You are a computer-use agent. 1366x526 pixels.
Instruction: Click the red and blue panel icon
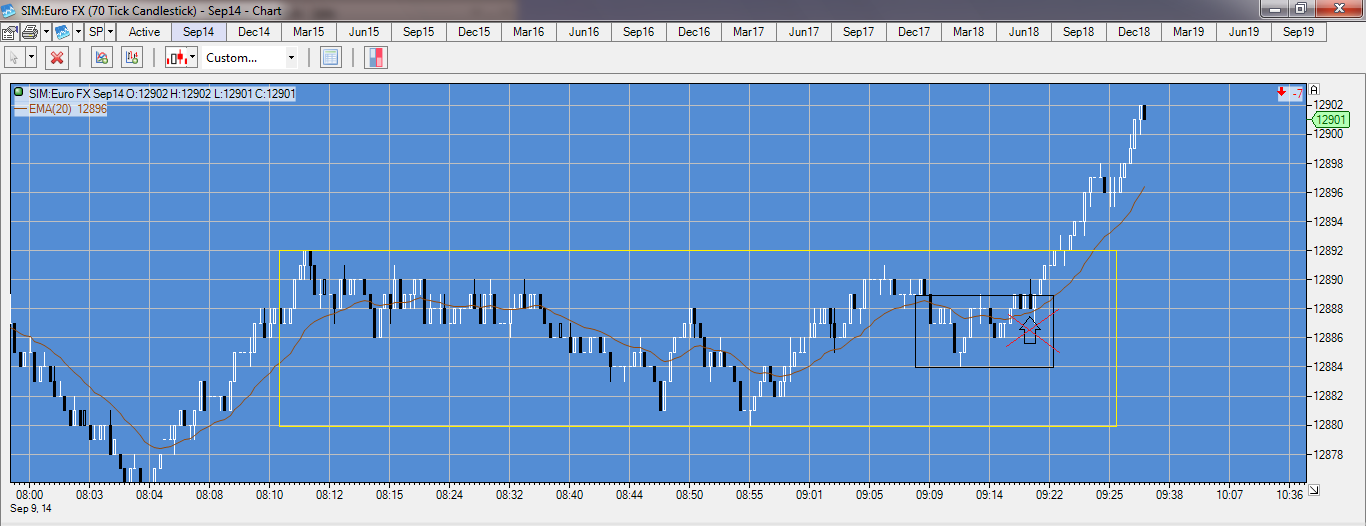376,58
